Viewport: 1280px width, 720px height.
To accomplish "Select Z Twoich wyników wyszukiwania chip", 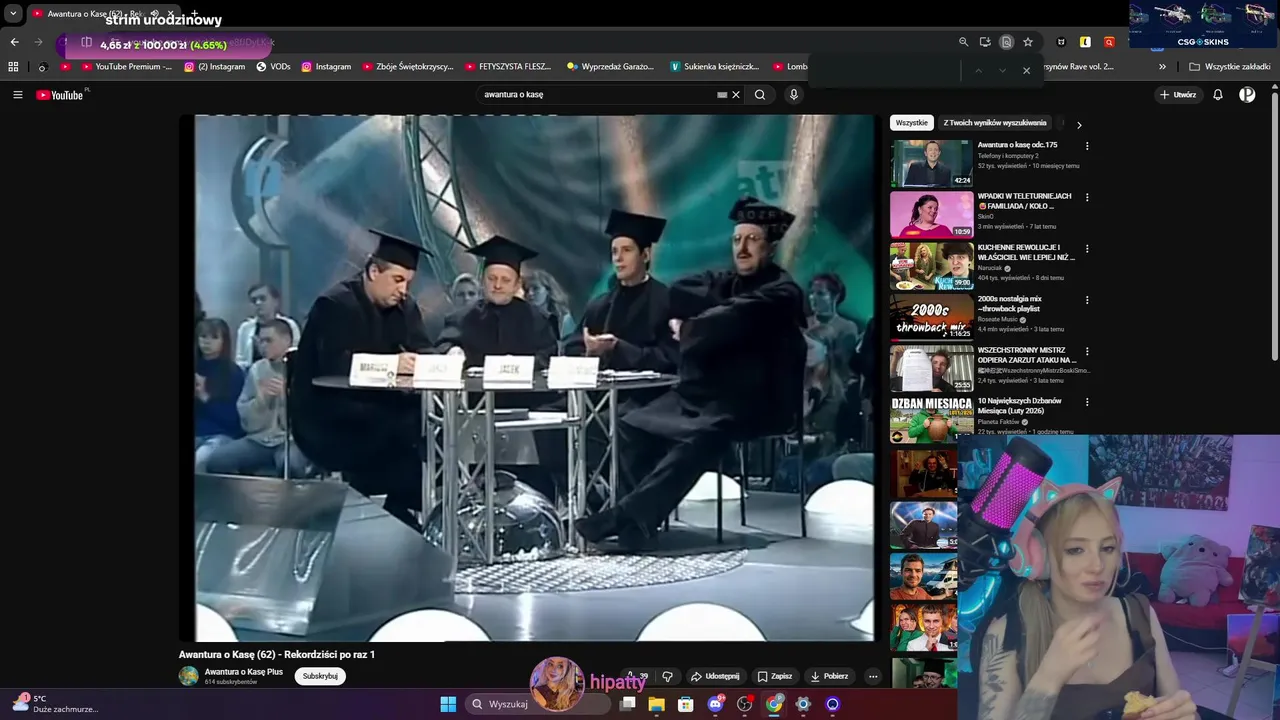I will [995, 123].
